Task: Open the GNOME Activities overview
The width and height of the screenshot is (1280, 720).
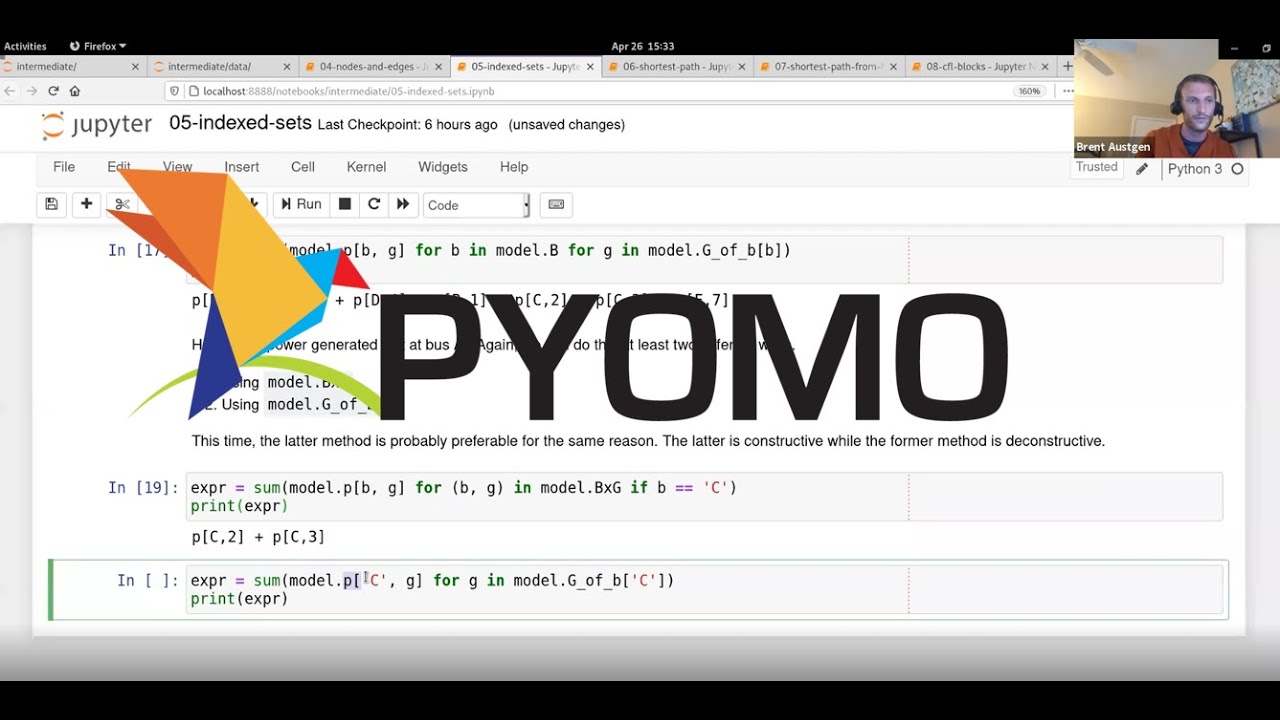Action: [x=25, y=46]
